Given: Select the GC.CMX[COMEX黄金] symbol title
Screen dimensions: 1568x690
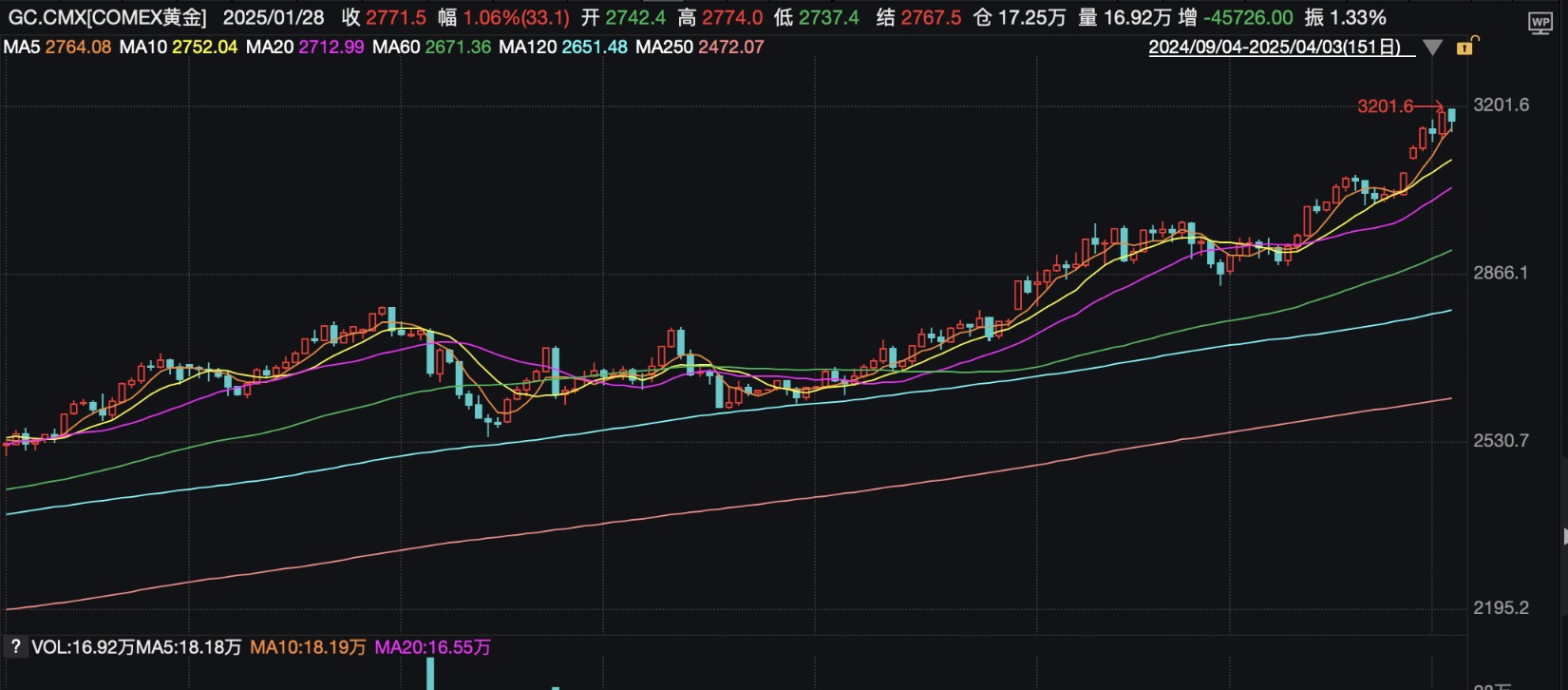Looking at the screenshot, I should [107, 17].
